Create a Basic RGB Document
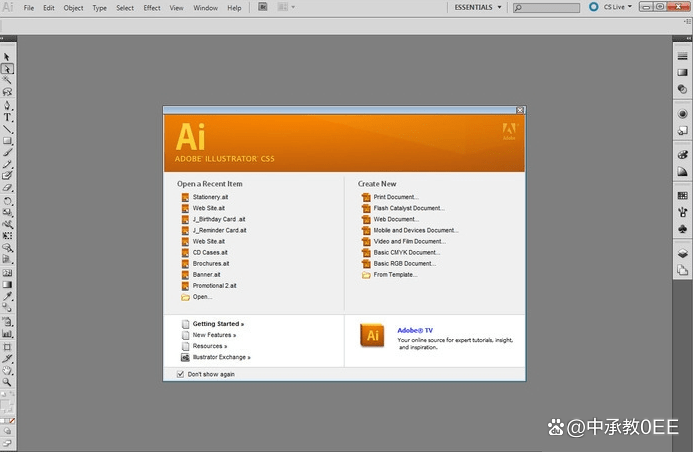The height and width of the screenshot is (452, 693). (399, 263)
